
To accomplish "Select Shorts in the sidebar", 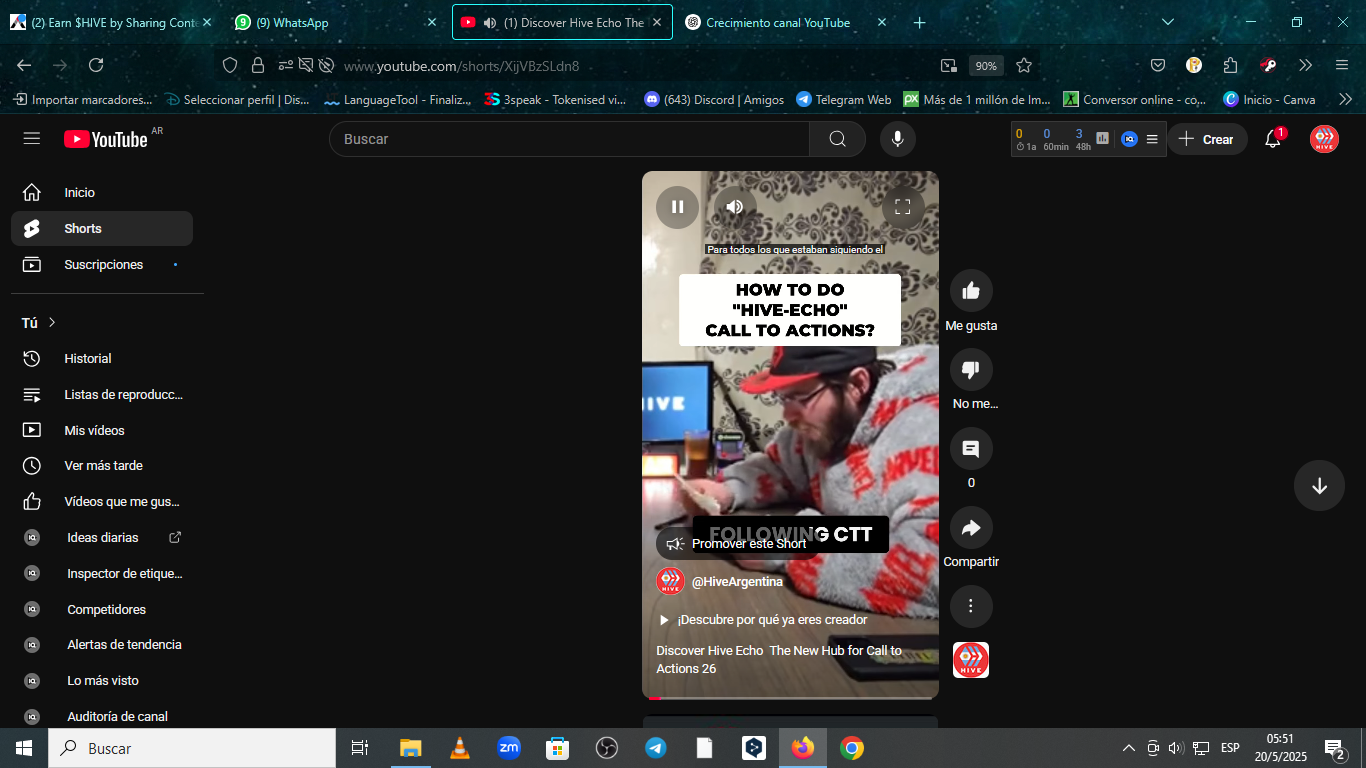I will pyautogui.click(x=102, y=229).
